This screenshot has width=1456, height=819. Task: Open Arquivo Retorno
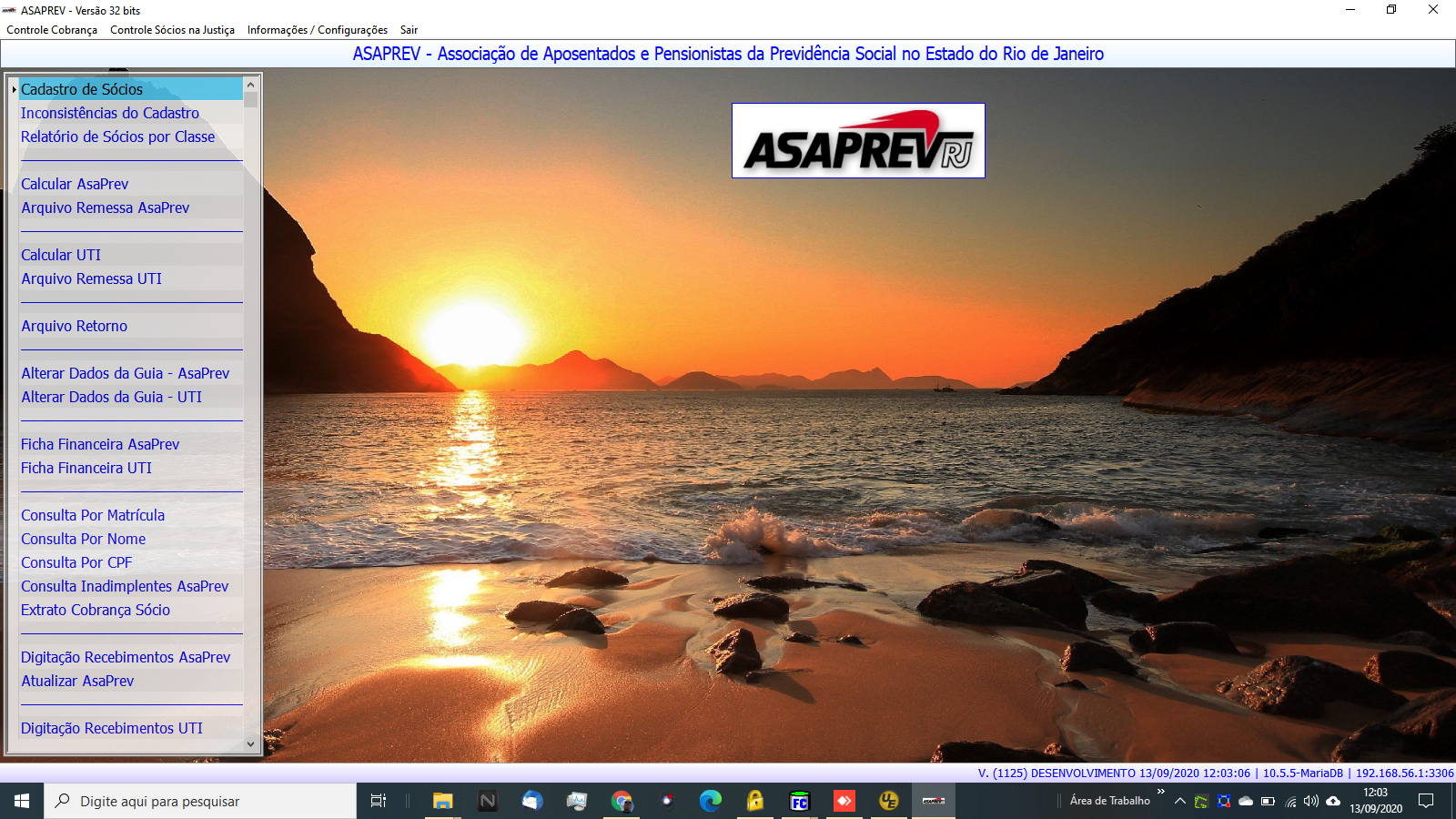point(131,326)
